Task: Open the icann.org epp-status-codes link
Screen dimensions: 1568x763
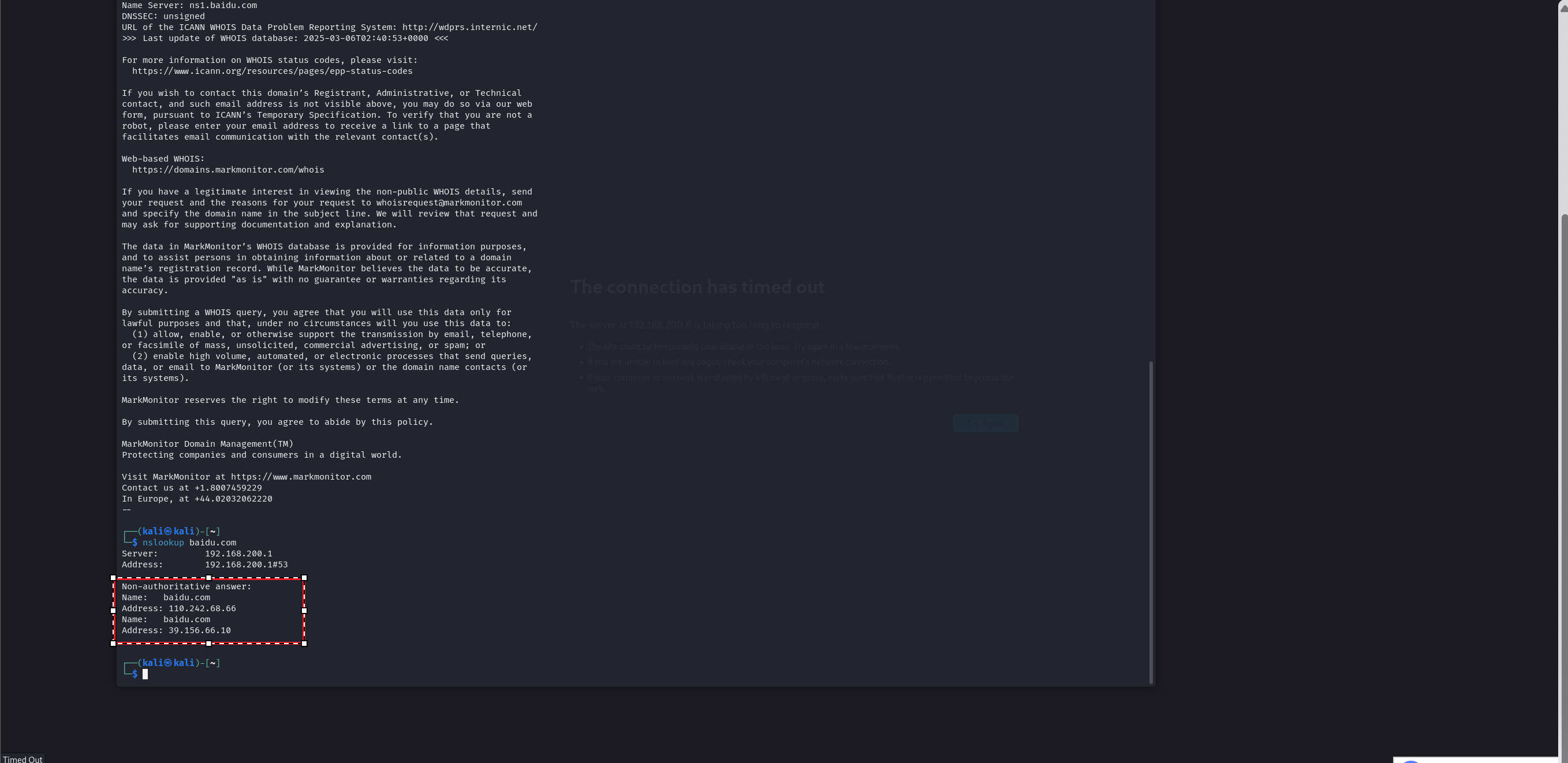Action: pyautogui.click(x=272, y=71)
